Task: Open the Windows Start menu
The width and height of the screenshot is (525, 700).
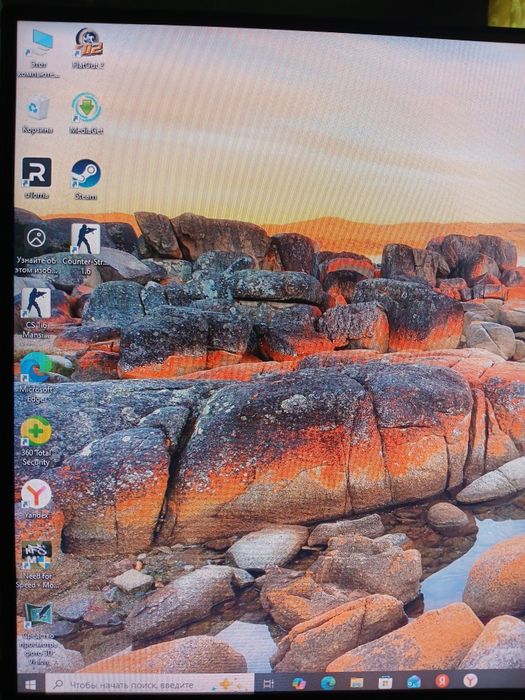Action: click(x=30, y=685)
